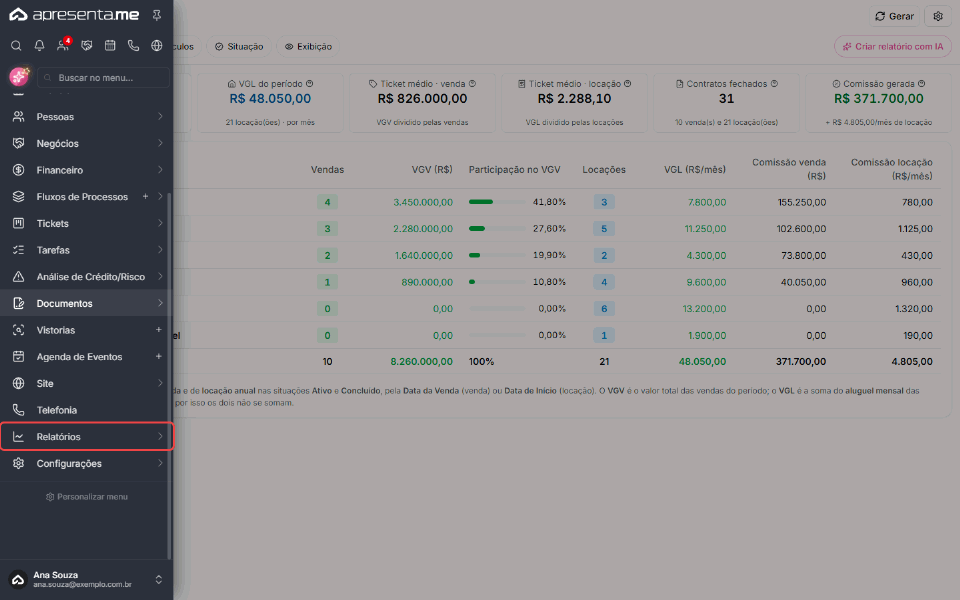Click the phone icon in sidebar toolbar
The height and width of the screenshot is (600, 960).
[133, 45]
